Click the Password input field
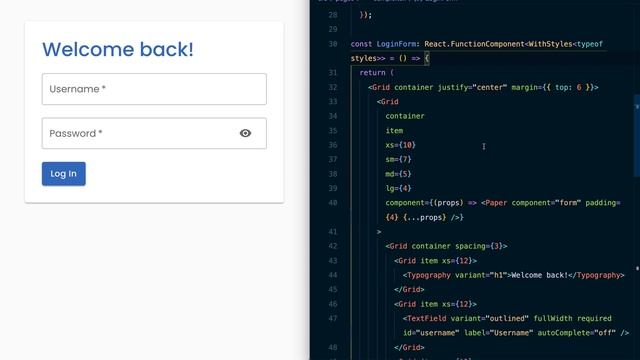The height and width of the screenshot is (360, 640). [x=154, y=133]
